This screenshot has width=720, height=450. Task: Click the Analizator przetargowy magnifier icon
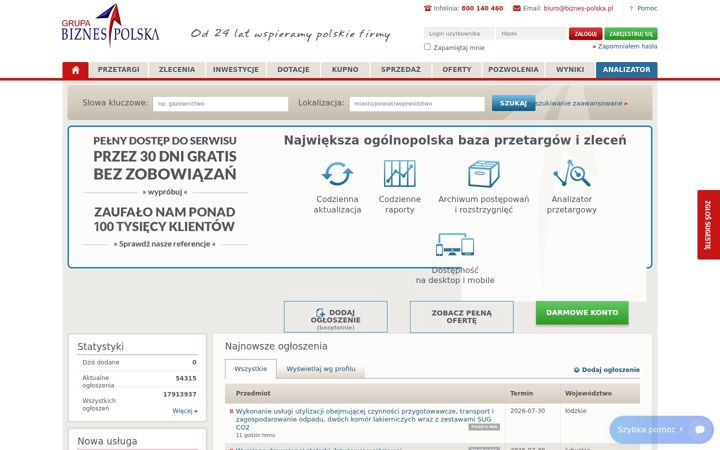click(x=572, y=173)
